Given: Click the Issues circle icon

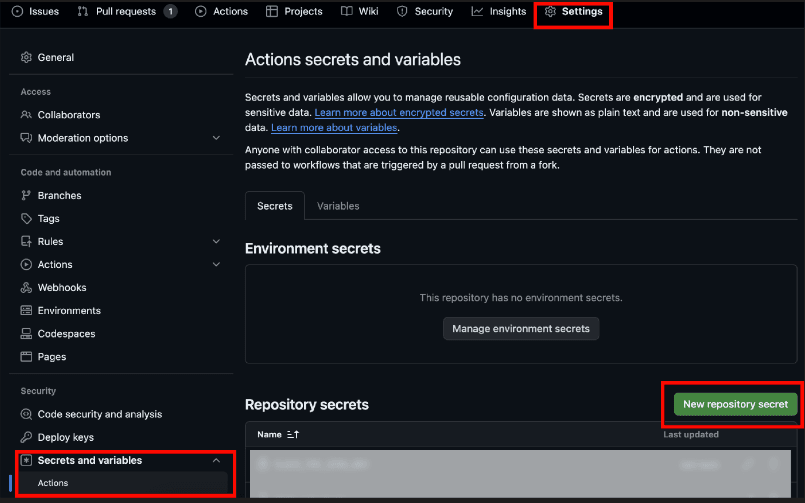Looking at the screenshot, I should click(17, 11).
